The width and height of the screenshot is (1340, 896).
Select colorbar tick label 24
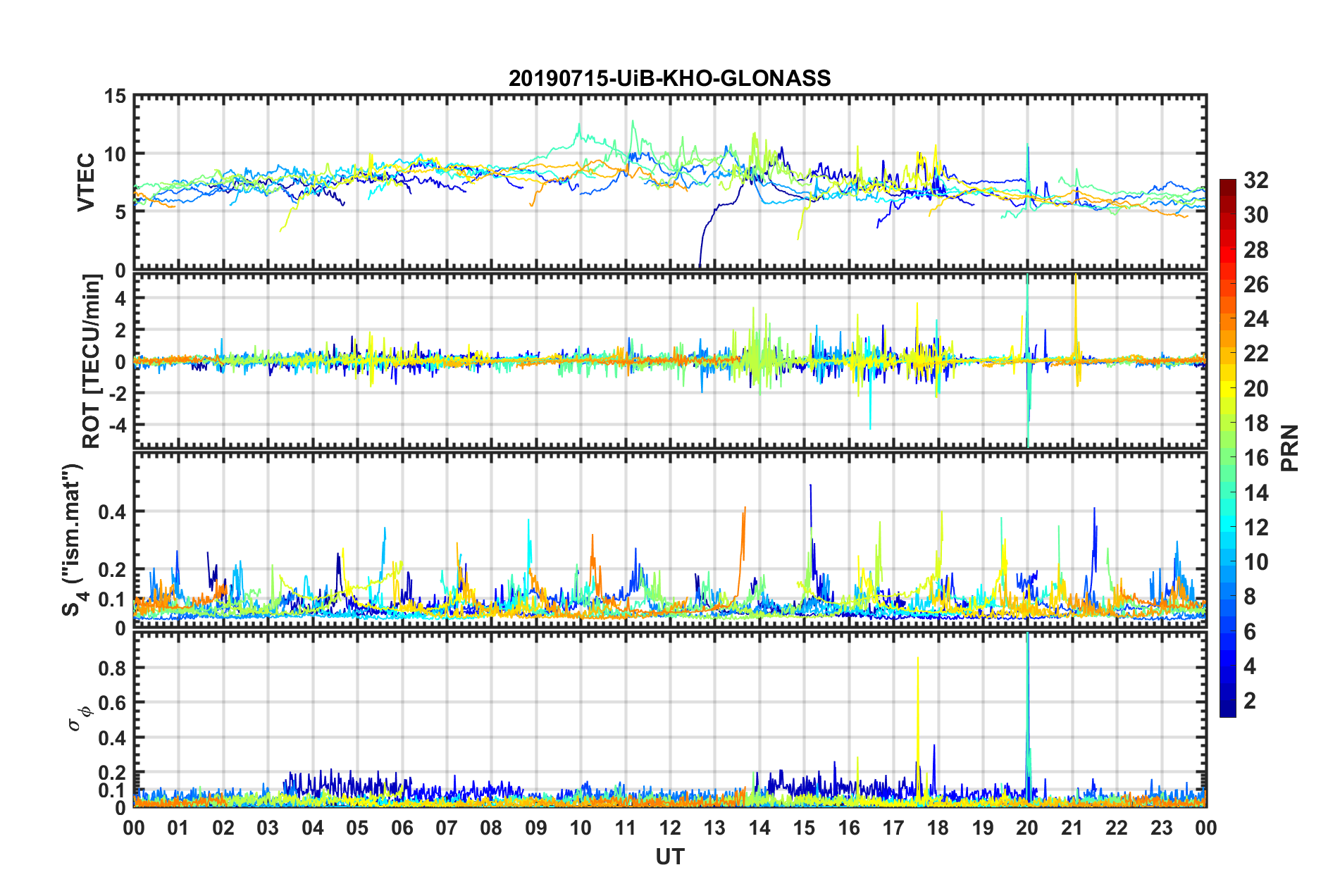[x=1255, y=319]
